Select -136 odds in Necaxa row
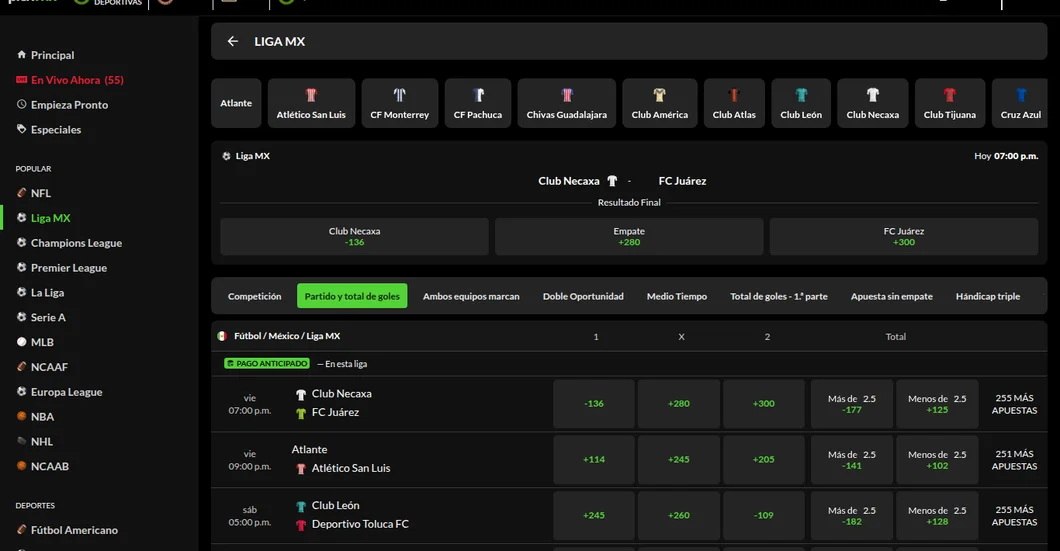Screen dimensions: 1060x551 594,404
